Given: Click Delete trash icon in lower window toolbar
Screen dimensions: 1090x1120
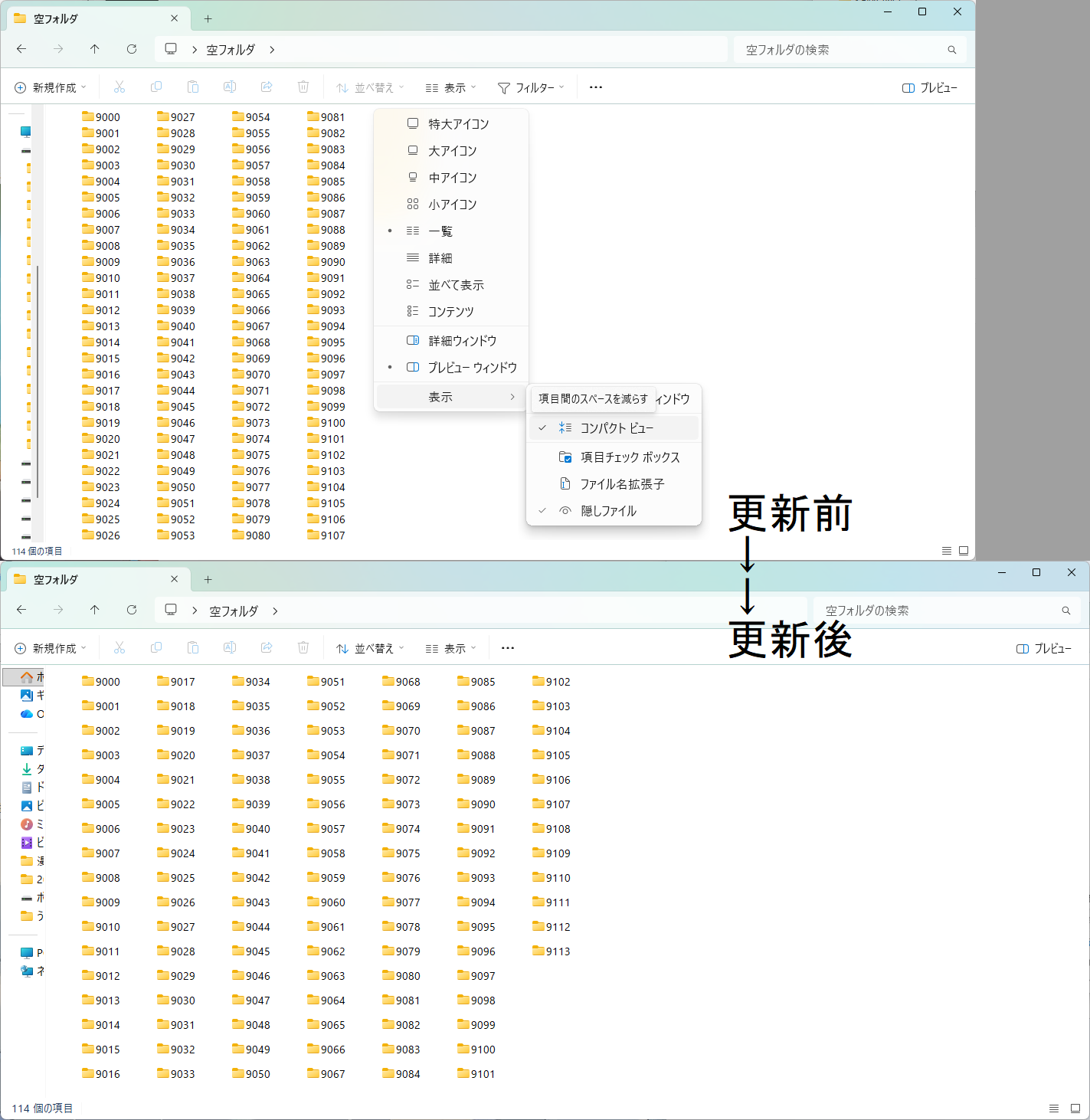Looking at the screenshot, I should coord(303,648).
